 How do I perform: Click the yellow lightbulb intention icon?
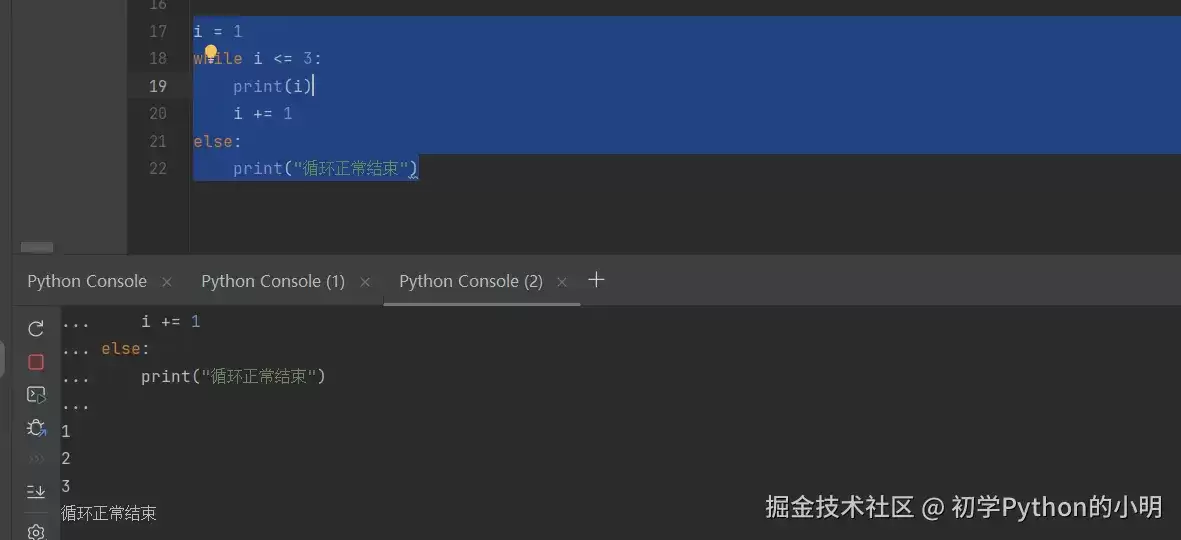coord(211,52)
